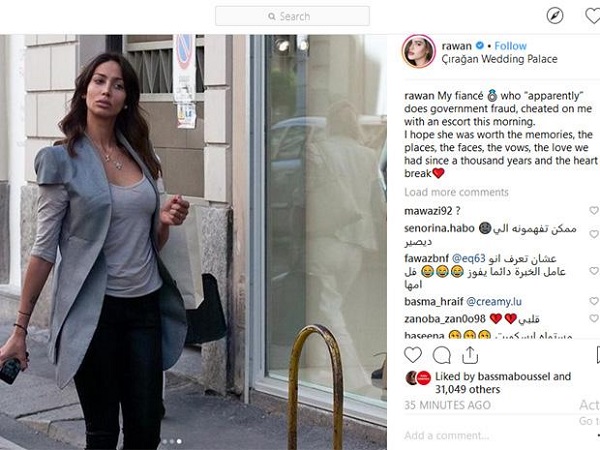Screen dimensions: 600x450
Task: Open @creamy.lu mention link
Action: (x=494, y=302)
